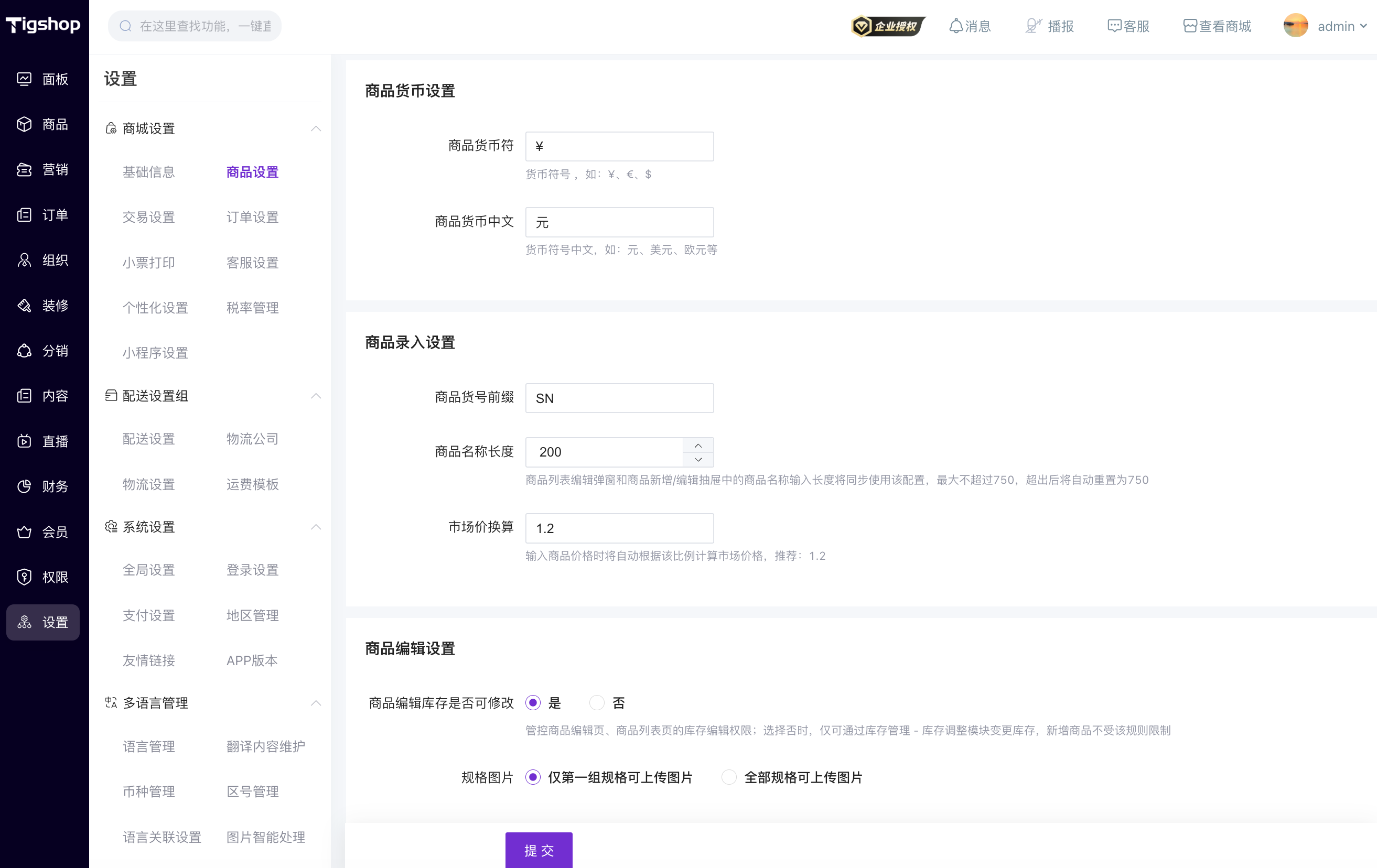Open the 订单 orders icon in sidebar

pyautogui.click(x=24, y=215)
